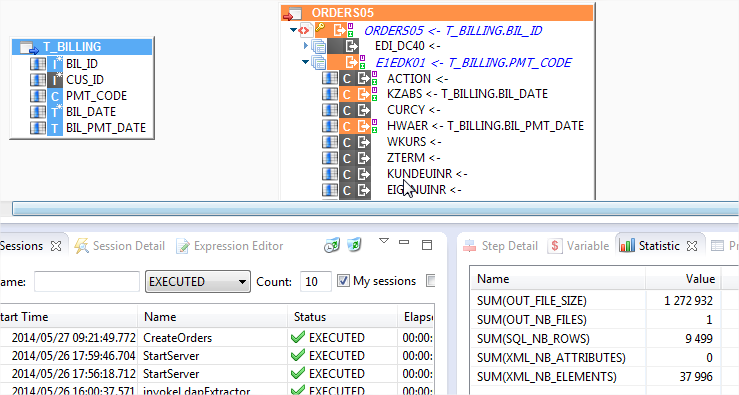Click the Start Time column header
Image resolution: width=739 pixels, height=395 pixels.
point(69,317)
